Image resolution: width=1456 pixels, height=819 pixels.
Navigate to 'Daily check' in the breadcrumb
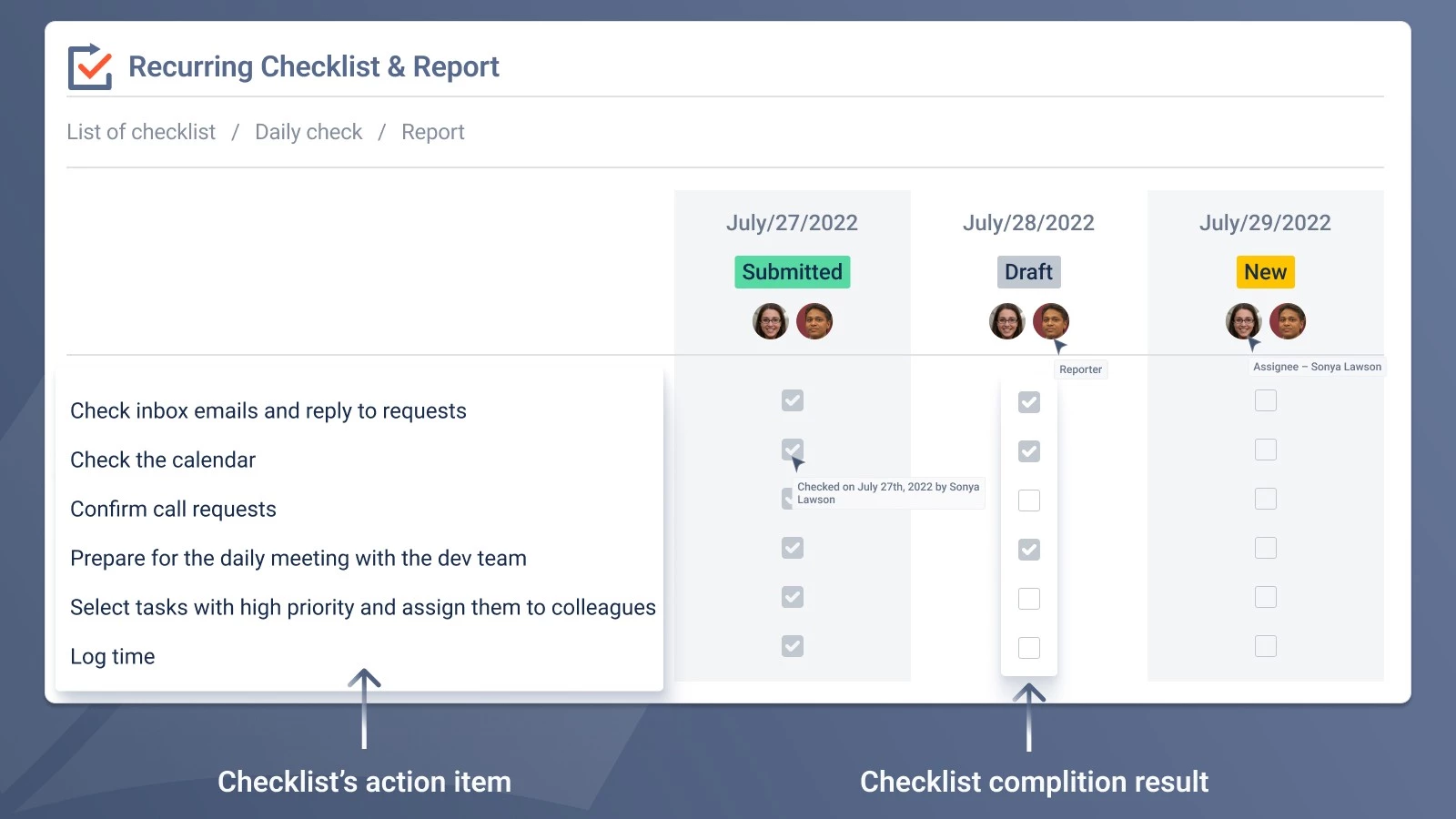coord(308,132)
